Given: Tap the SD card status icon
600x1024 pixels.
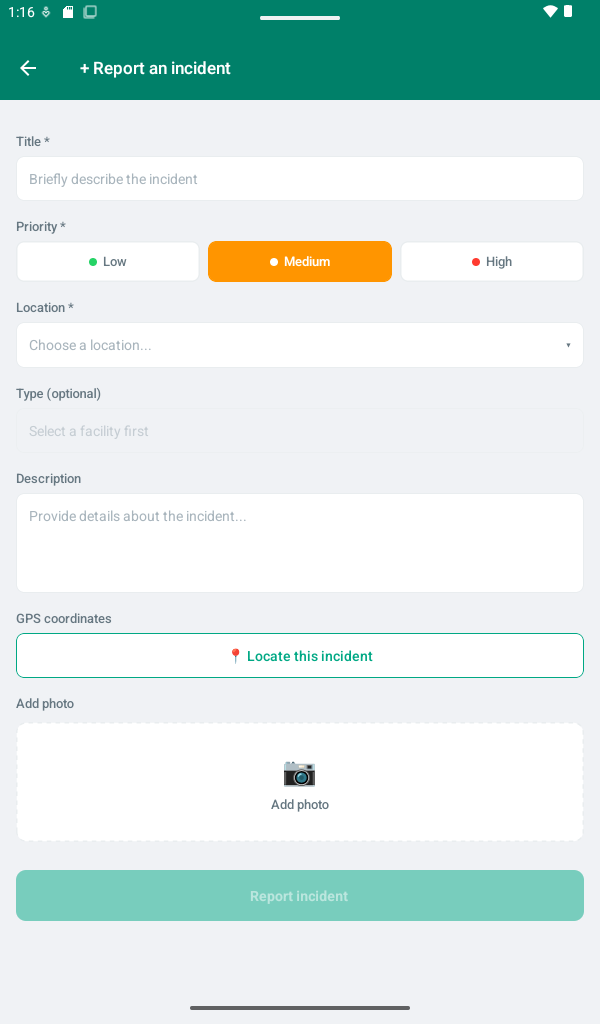Looking at the screenshot, I should (68, 12).
